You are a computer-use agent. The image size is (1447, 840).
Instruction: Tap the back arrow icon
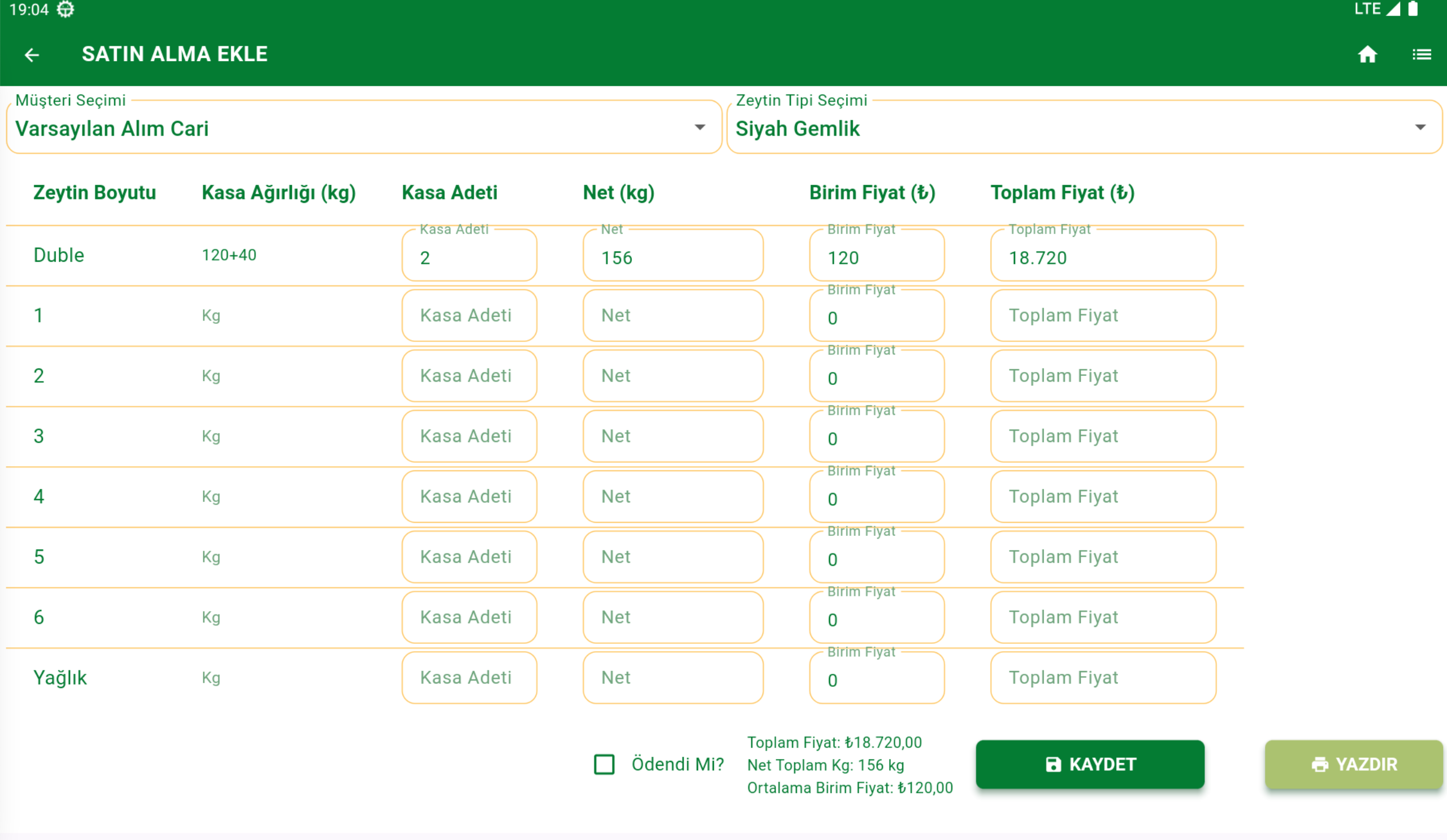32,54
